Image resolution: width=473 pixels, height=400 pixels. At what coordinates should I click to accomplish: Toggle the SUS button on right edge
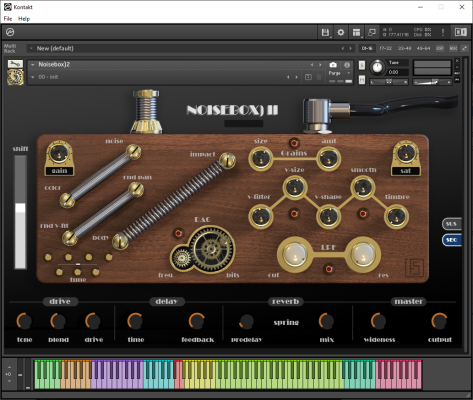452,224
